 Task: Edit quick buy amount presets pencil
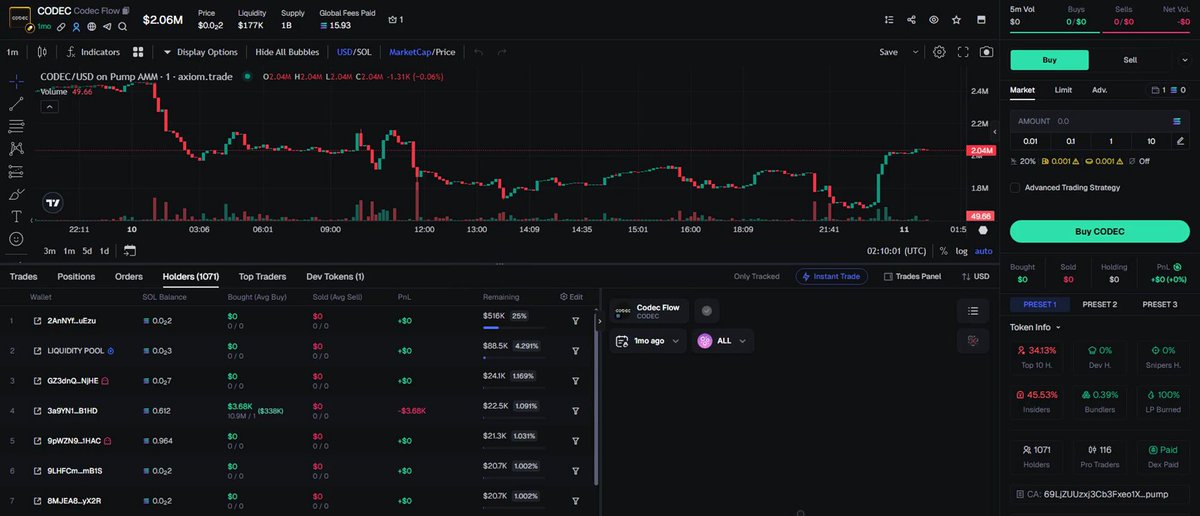[1180, 141]
